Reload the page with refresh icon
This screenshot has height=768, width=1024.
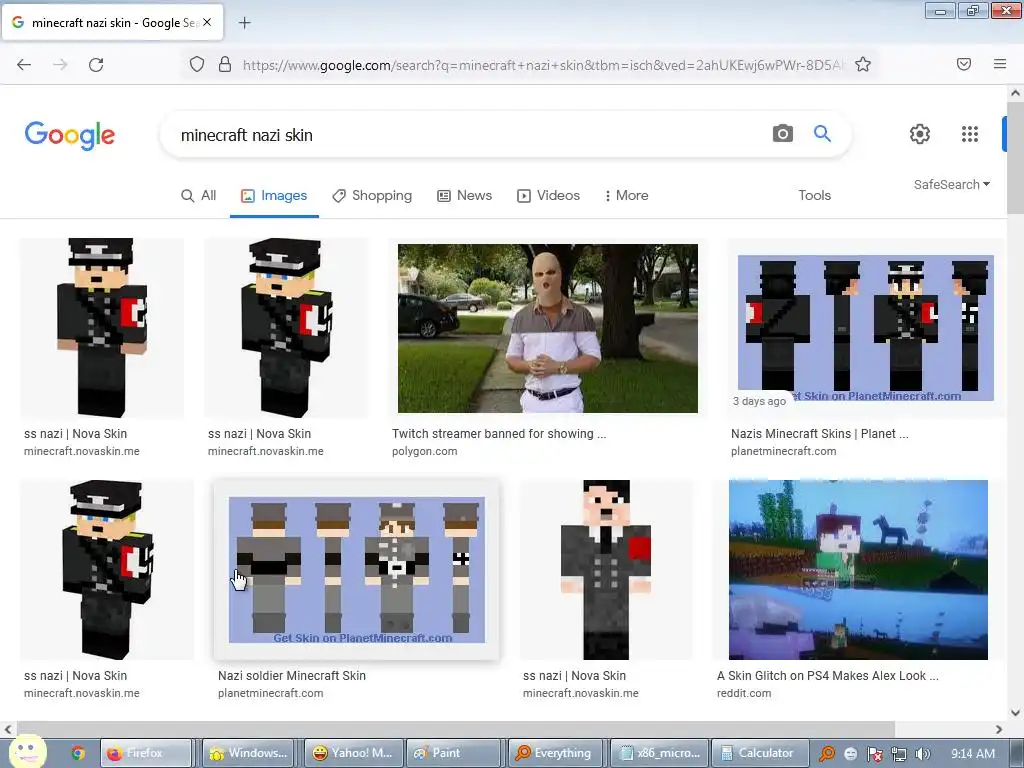pyautogui.click(x=96, y=64)
